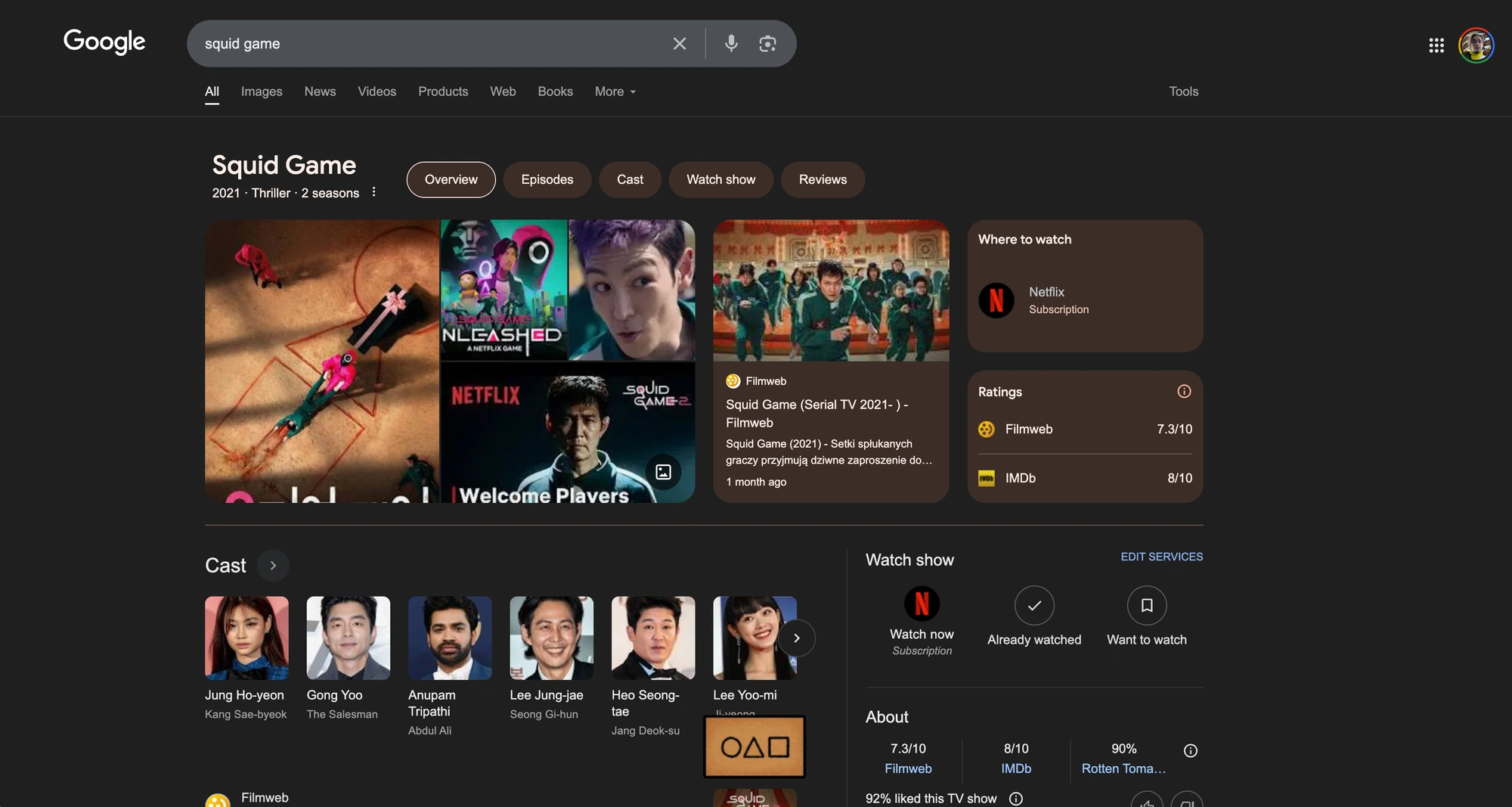
Task: Click the Netflix logo under Where to watch
Action: [996, 300]
